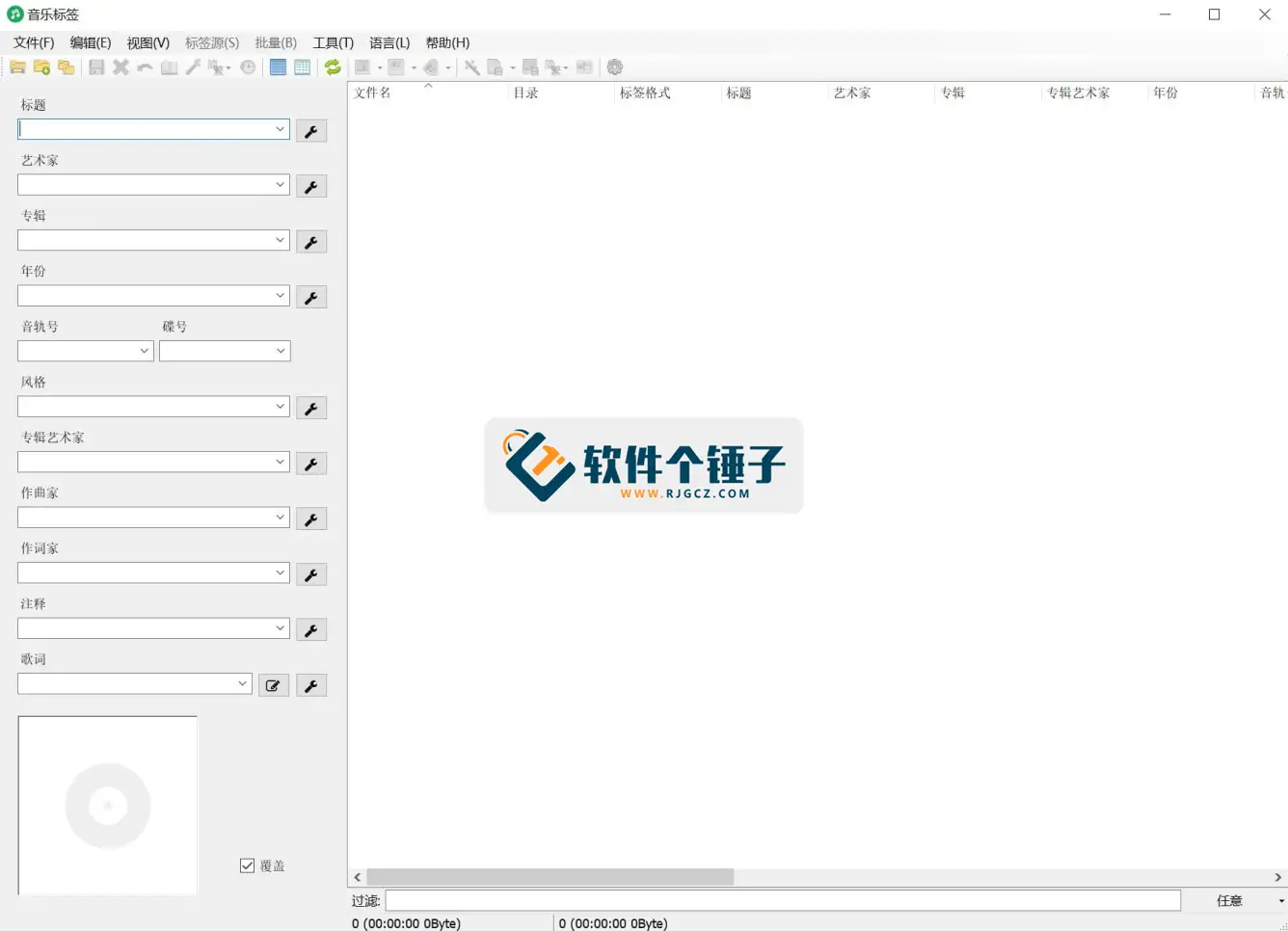Open the 风格 genre dropdown list
Screen dimensions: 1288x931
pos(280,406)
